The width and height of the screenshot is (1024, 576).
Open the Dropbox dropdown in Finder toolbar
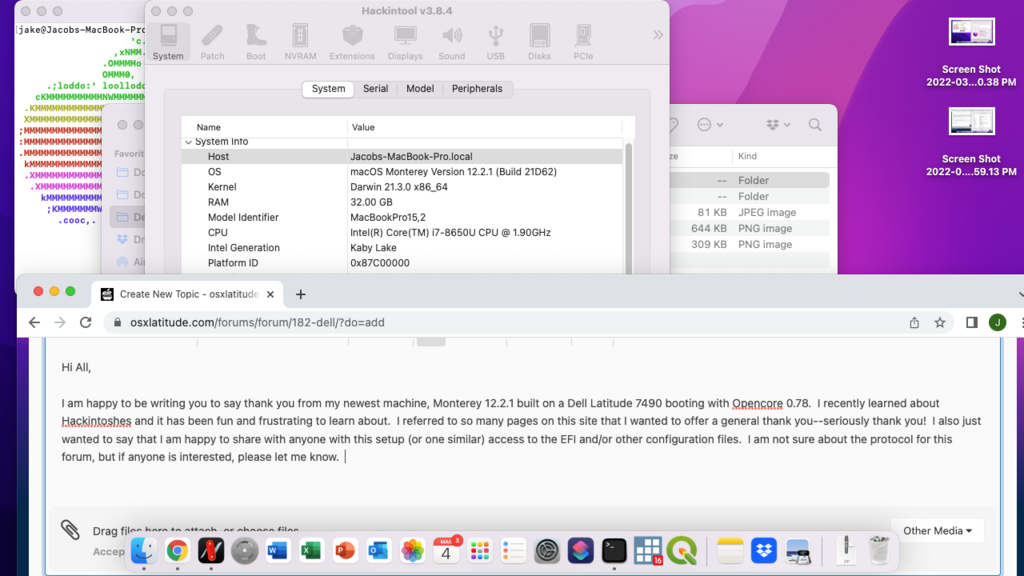[x=777, y=125]
